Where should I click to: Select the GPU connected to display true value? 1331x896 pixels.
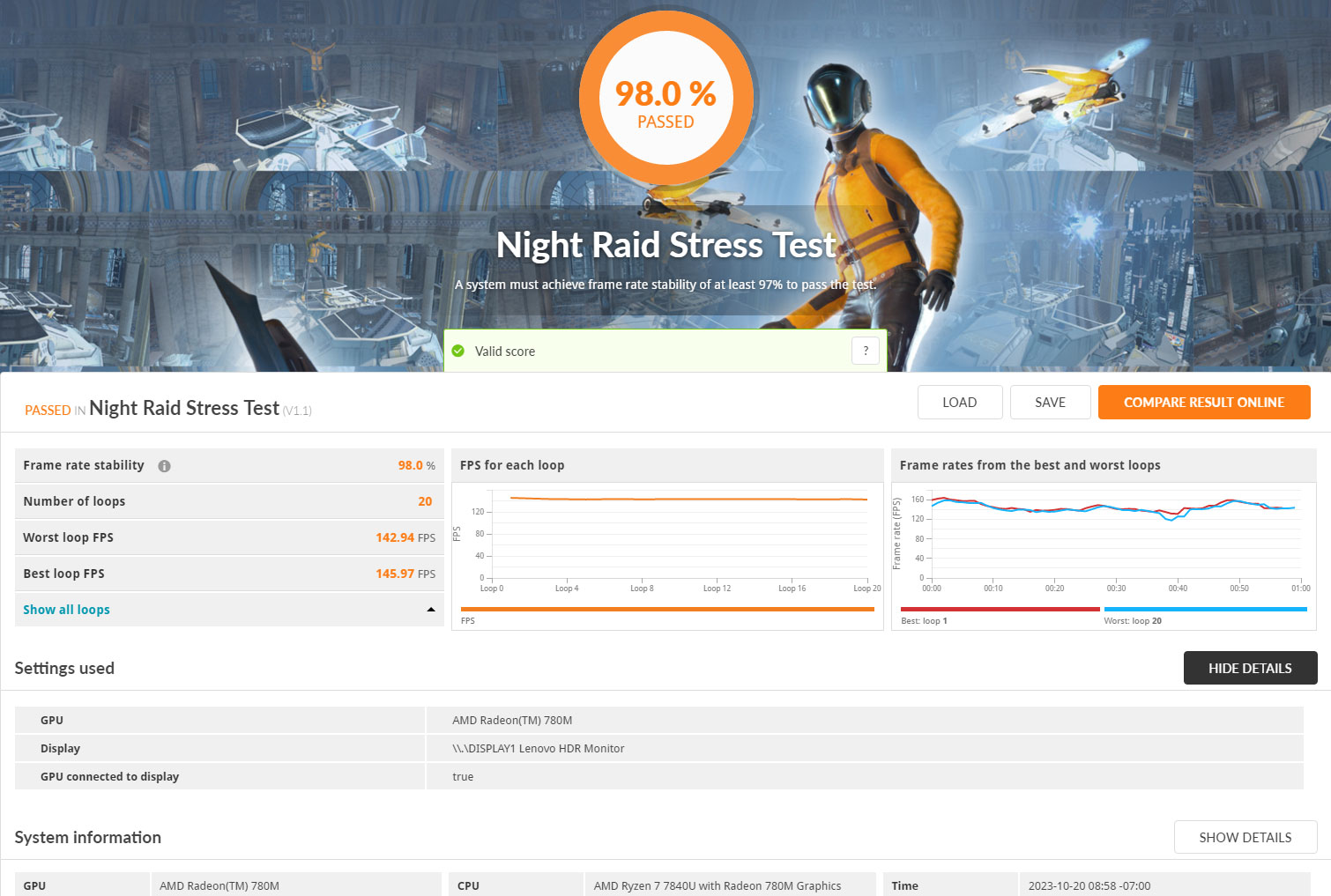(x=463, y=776)
